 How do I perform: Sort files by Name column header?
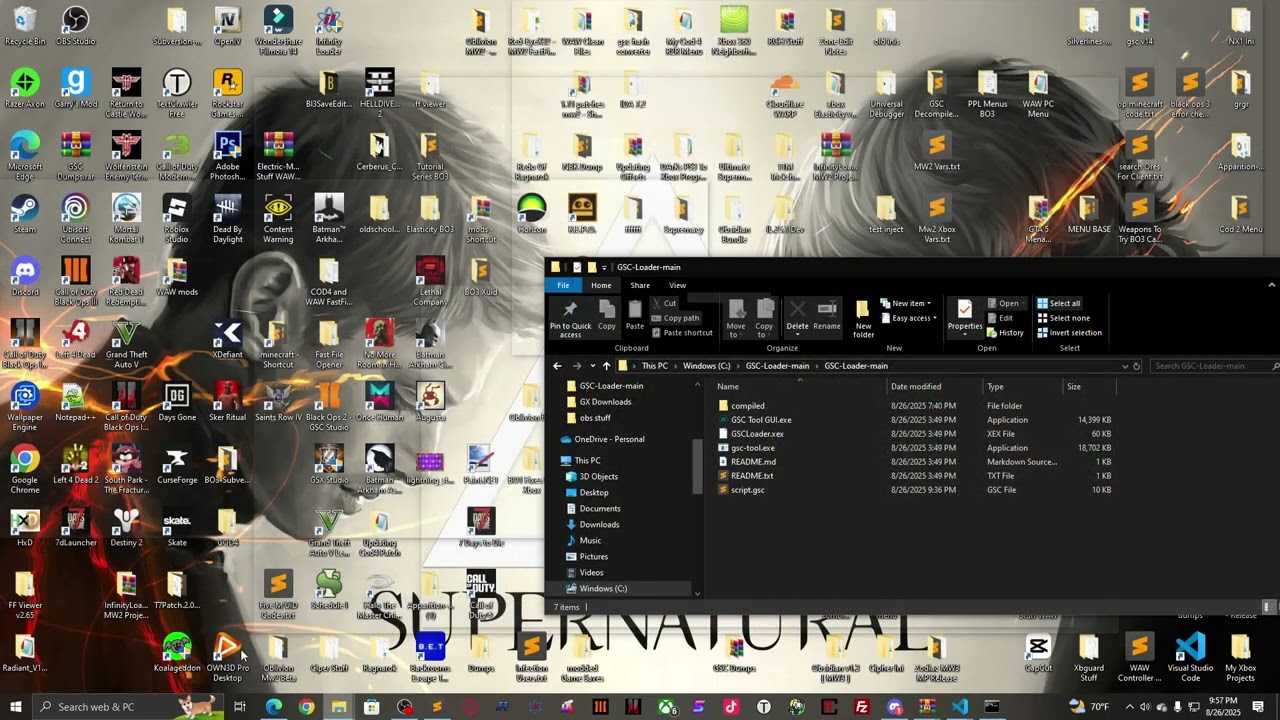point(728,386)
